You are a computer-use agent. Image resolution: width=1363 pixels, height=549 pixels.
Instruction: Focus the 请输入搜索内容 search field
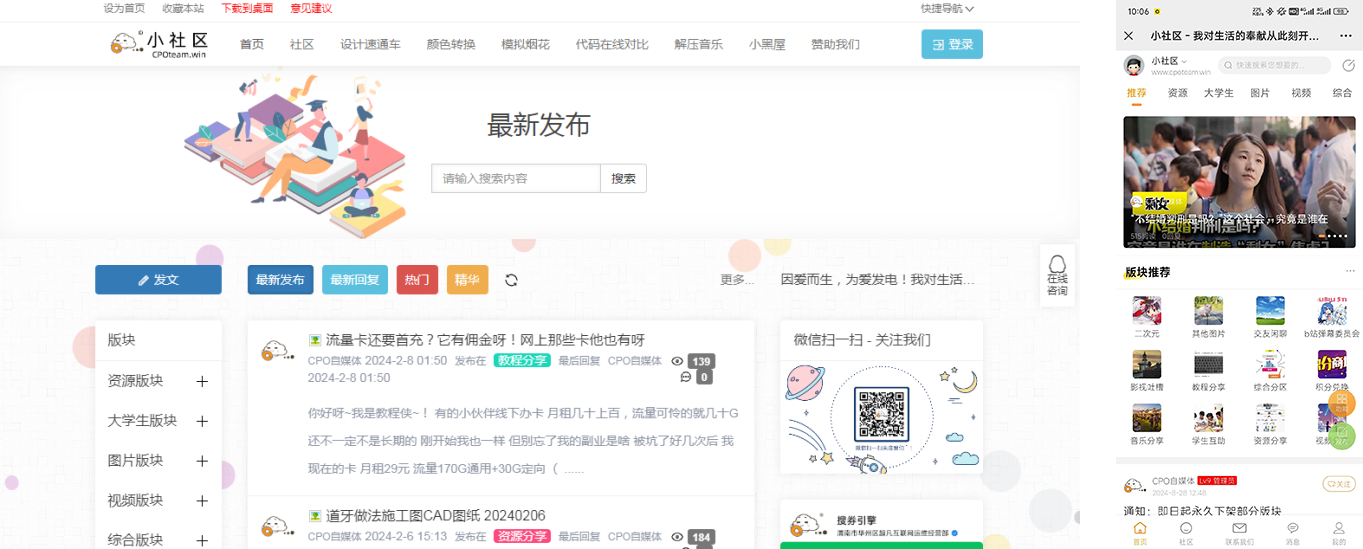(516, 178)
